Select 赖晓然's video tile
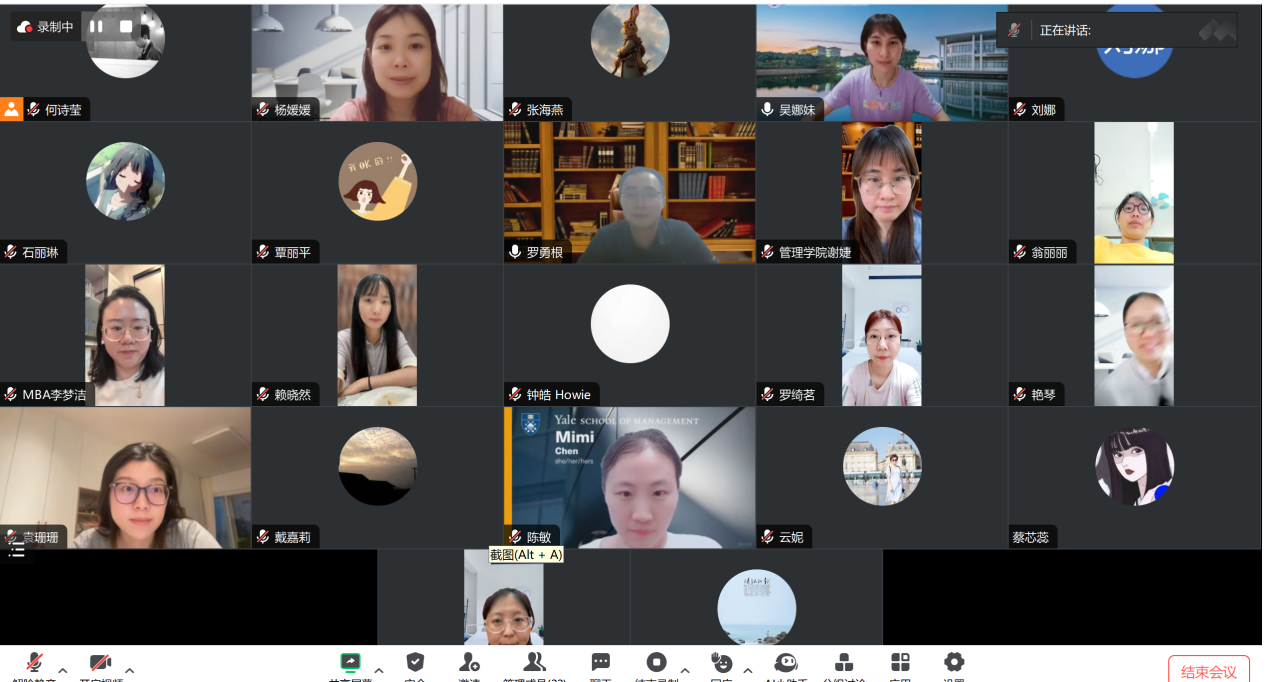1268x682 pixels. (377, 335)
